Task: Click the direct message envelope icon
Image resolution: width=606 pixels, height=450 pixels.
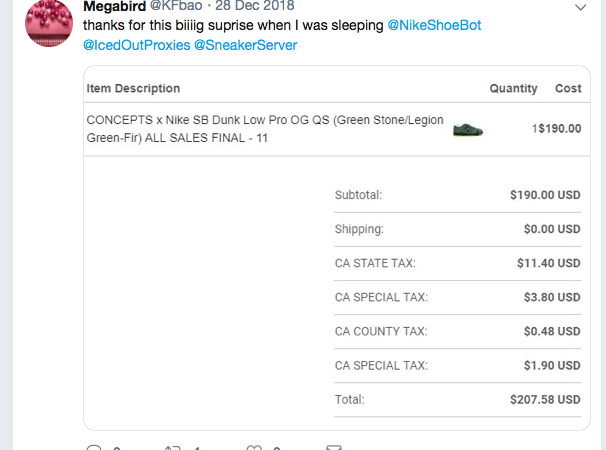Action: (335, 448)
